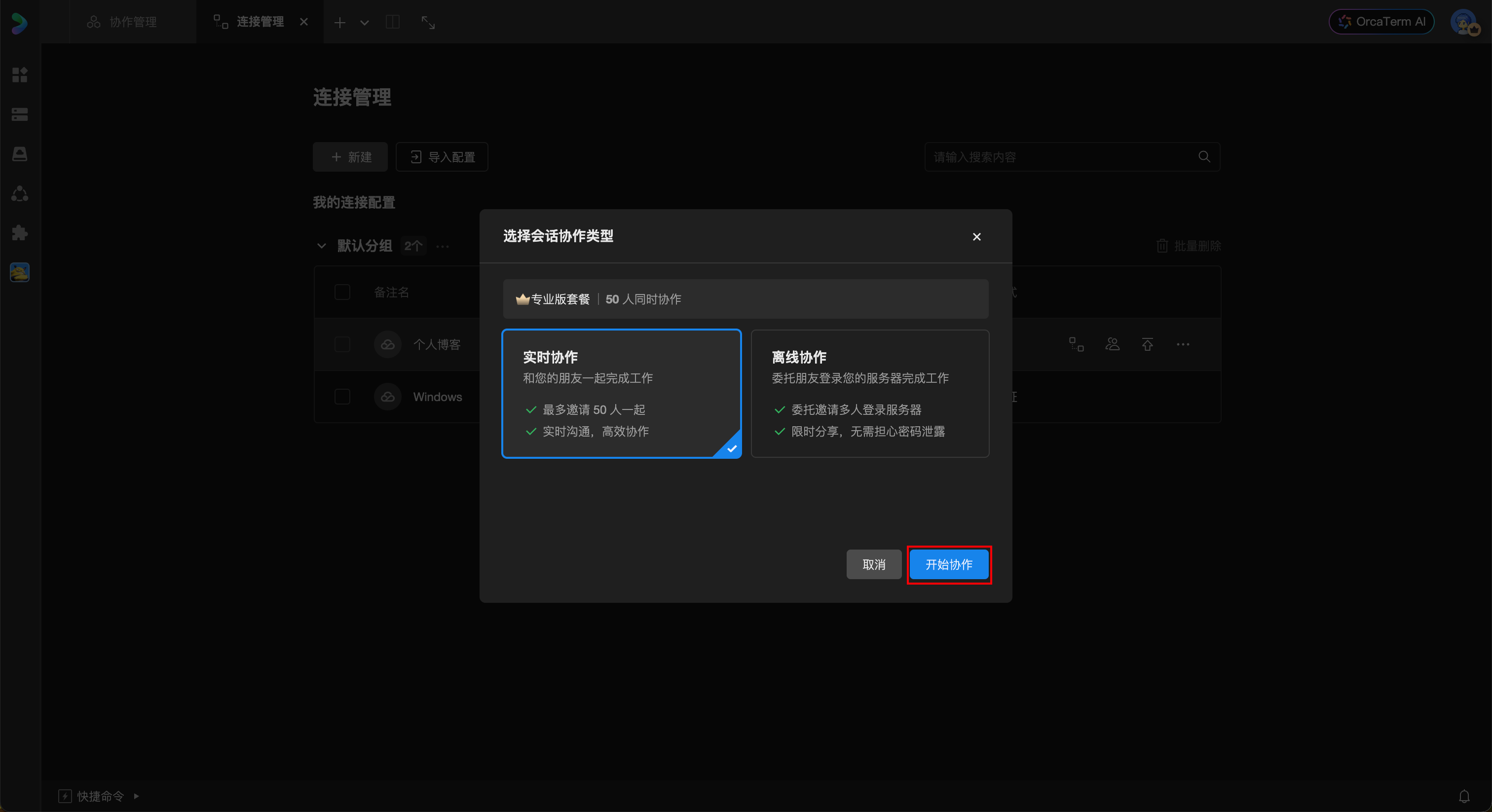Open the new tab dropdown arrow
This screenshot has height=812, width=1492.
pos(364,23)
